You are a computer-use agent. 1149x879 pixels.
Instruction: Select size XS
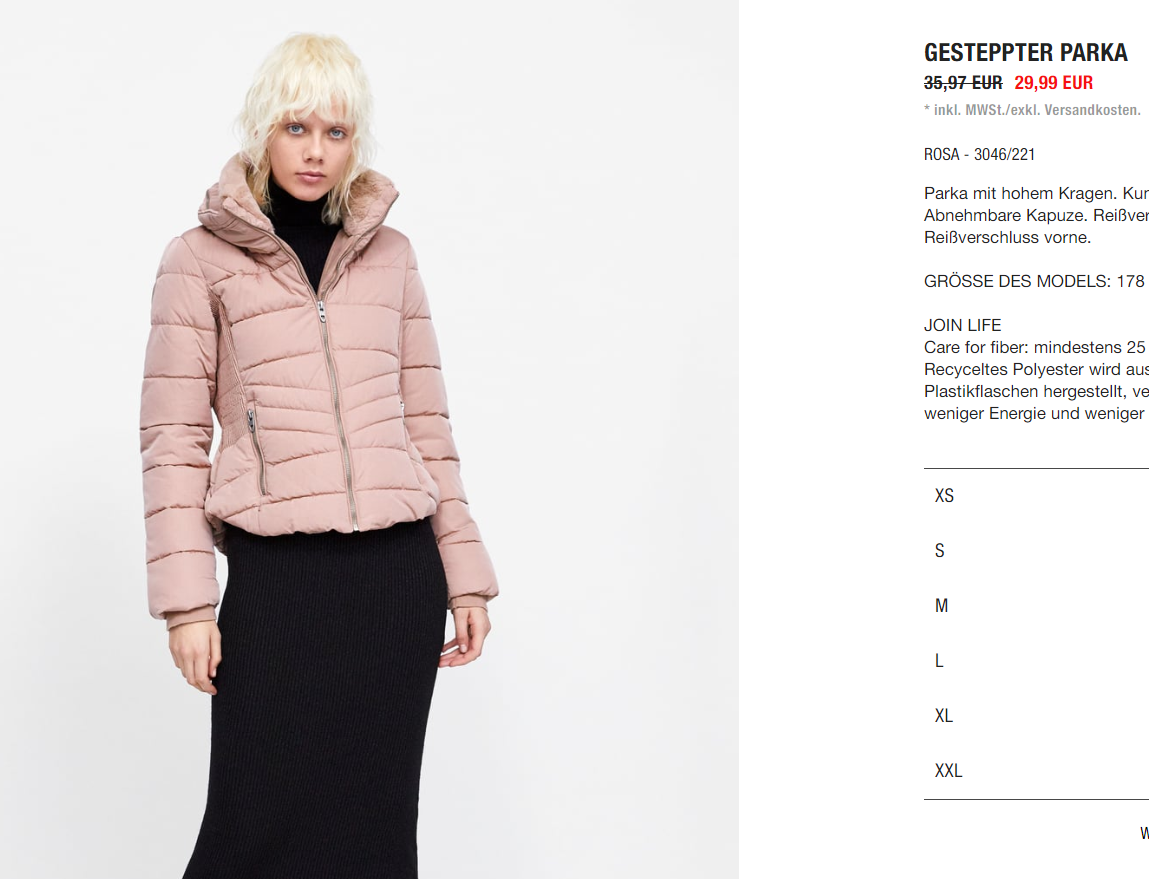pyautogui.click(x=1036, y=496)
